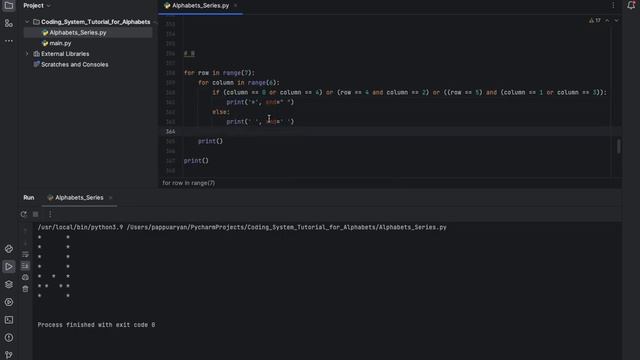The width and height of the screenshot is (640, 360).
Task: Click the 'else:' line in editor
Action: pyautogui.click(x=221, y=112)
